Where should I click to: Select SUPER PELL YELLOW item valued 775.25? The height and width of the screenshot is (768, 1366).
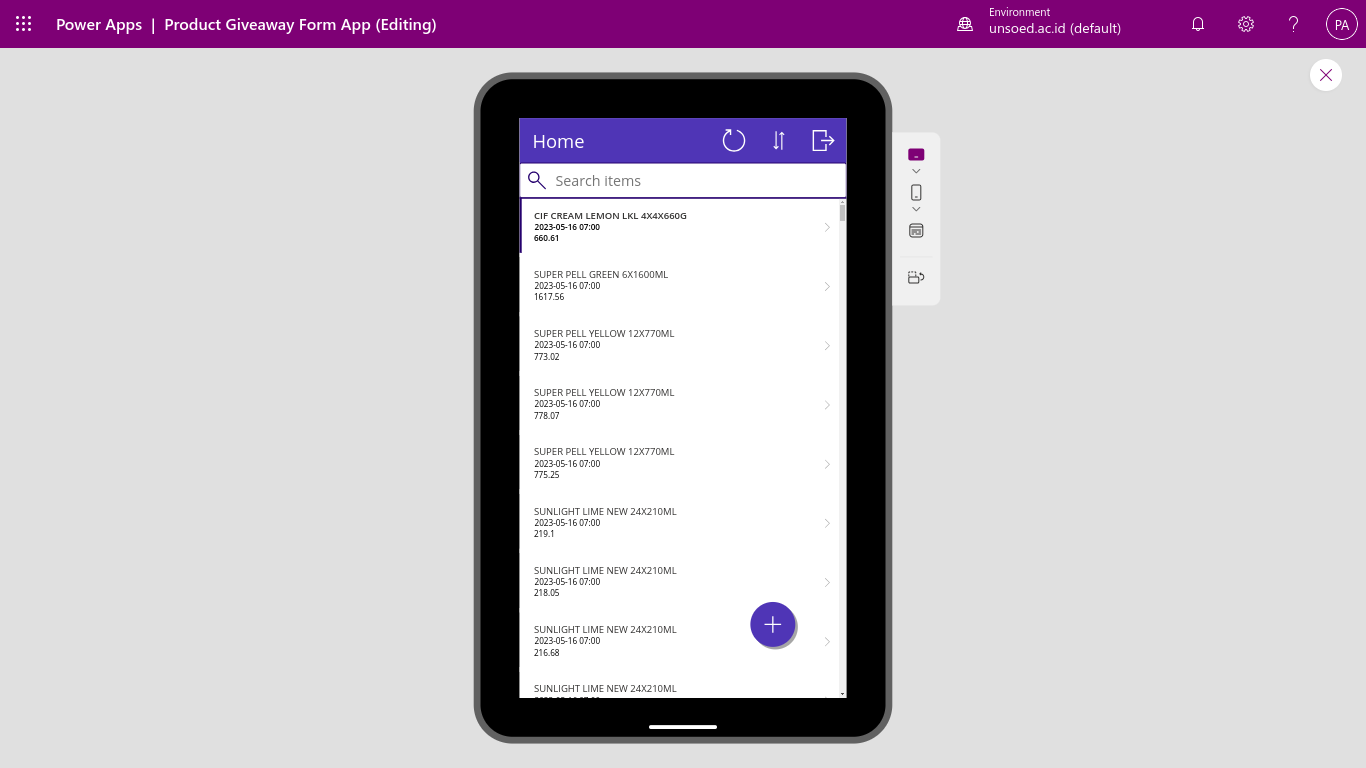pos(679,462)
